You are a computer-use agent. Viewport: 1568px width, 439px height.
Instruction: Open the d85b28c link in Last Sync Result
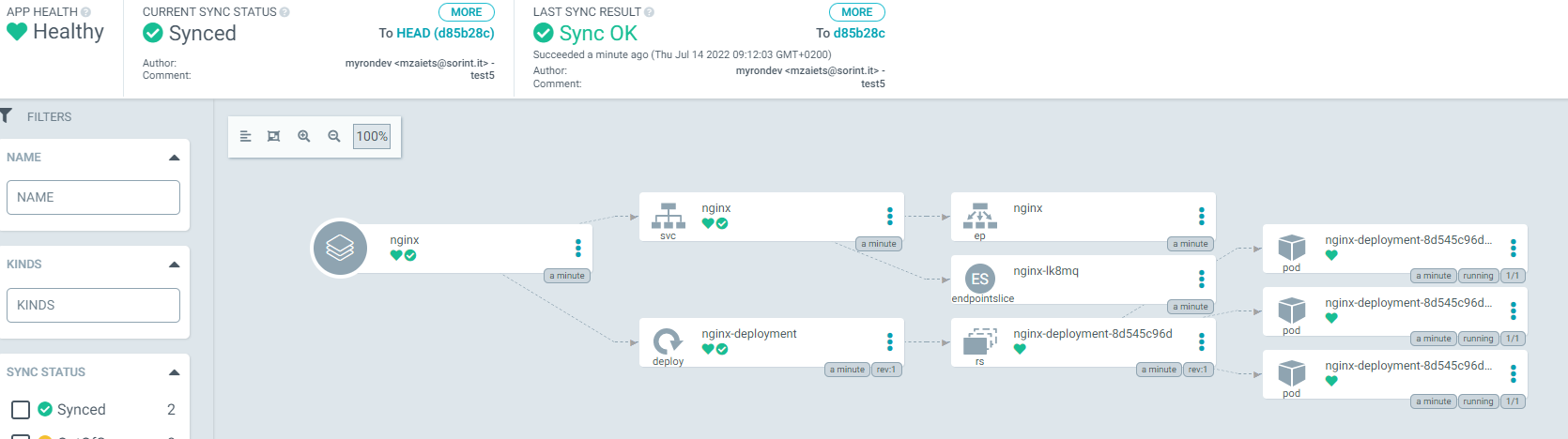pos(859,33)
